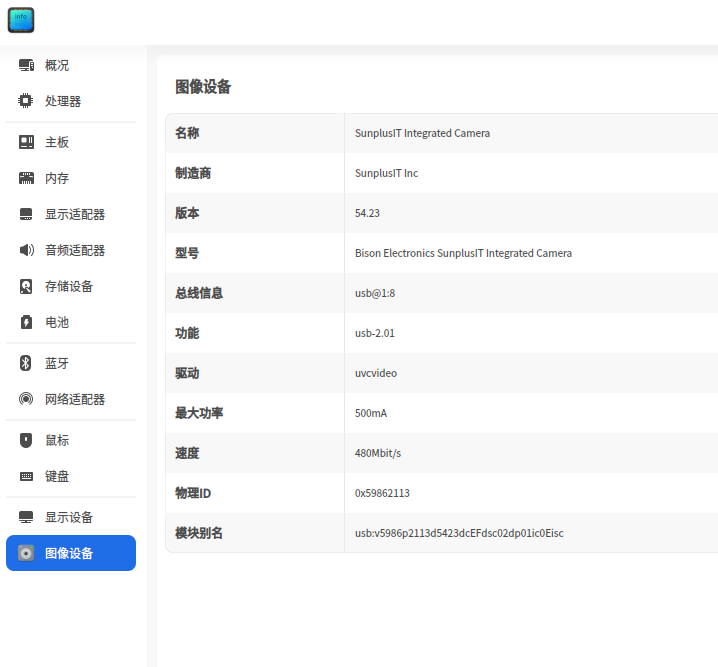Click the 功能 row label
The height and width of the screenshot is (667, 718).
pos(187,333)
